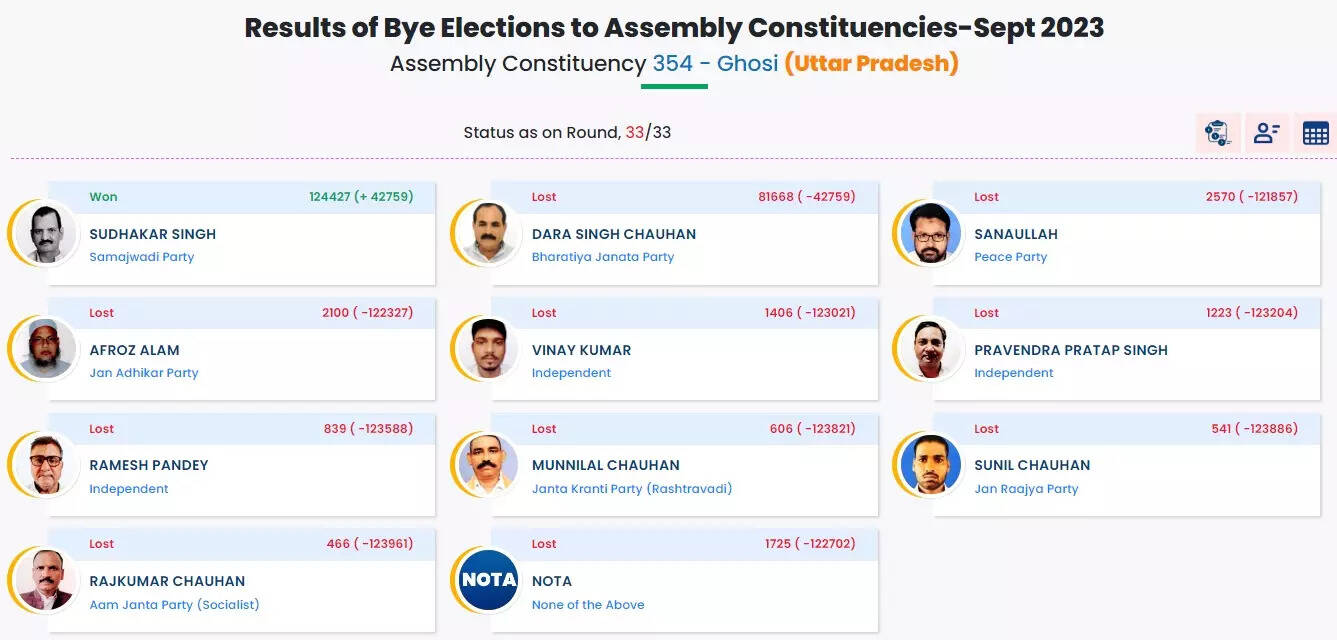Open the 354 - Ghosi constituency link
The width and height of the screenshot is (1337, 640).
click(715, 64)
